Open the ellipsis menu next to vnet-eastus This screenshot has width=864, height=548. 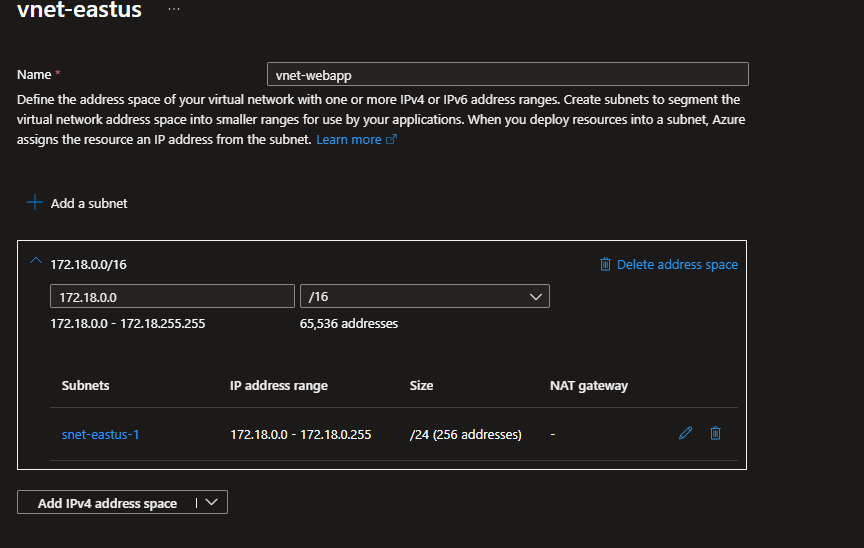[174, 9]
